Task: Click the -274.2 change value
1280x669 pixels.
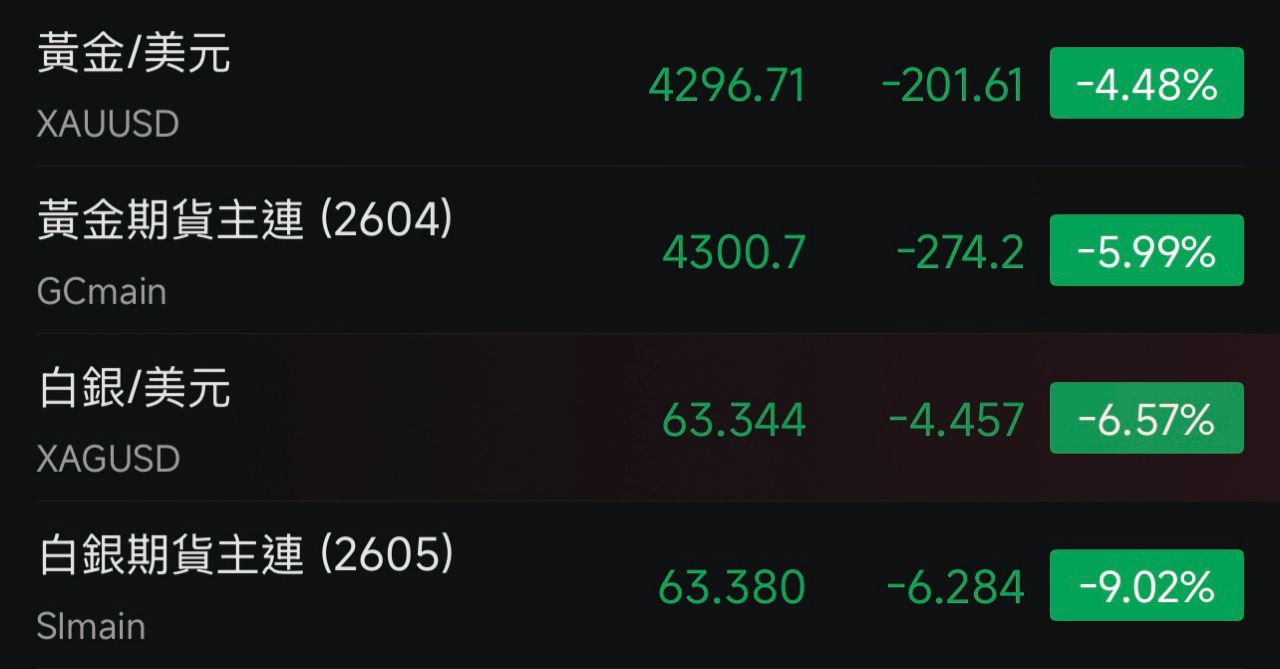Action: point(960,253)
